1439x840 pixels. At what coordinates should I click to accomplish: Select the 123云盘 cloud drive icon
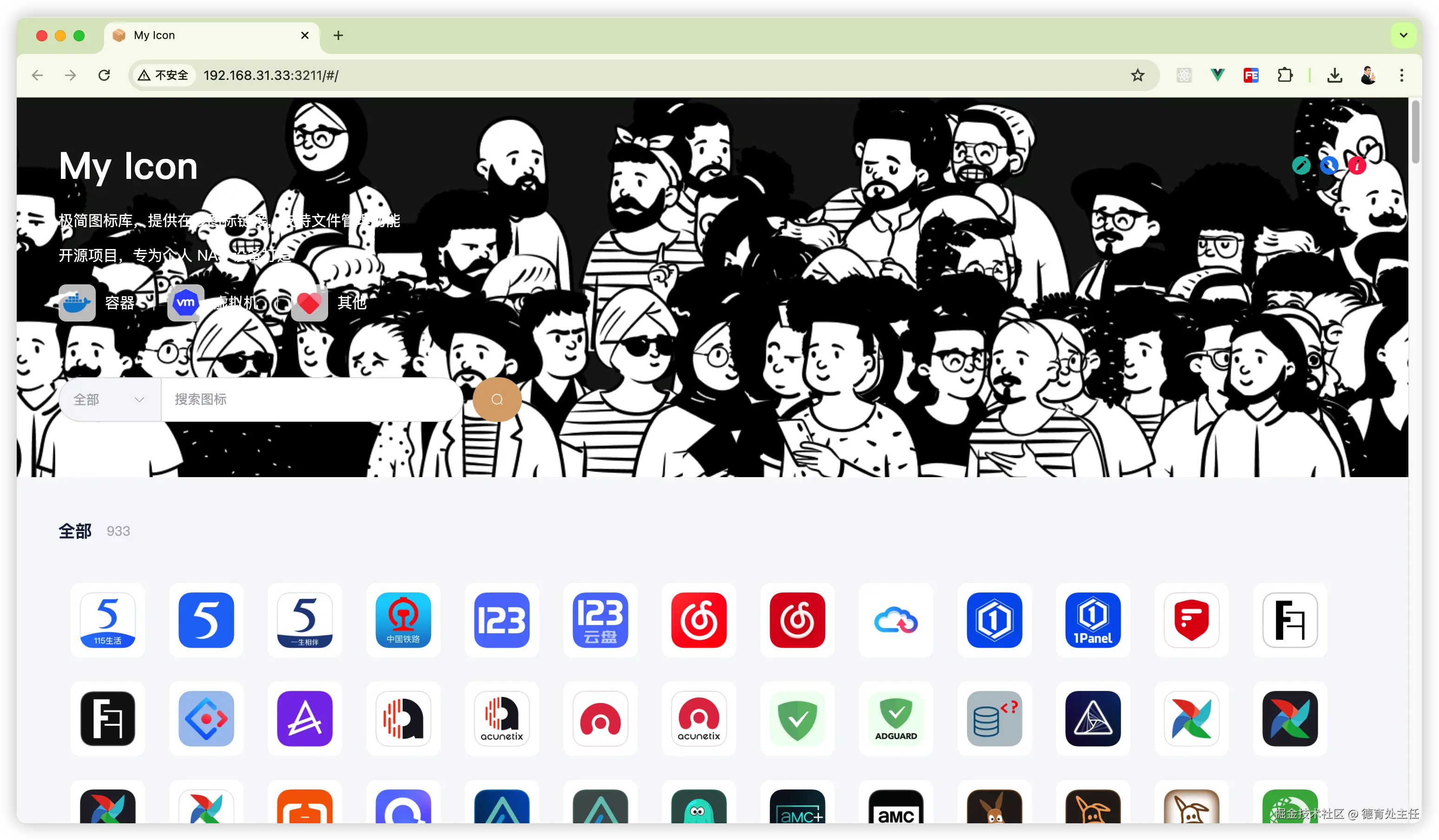point(600,620)
